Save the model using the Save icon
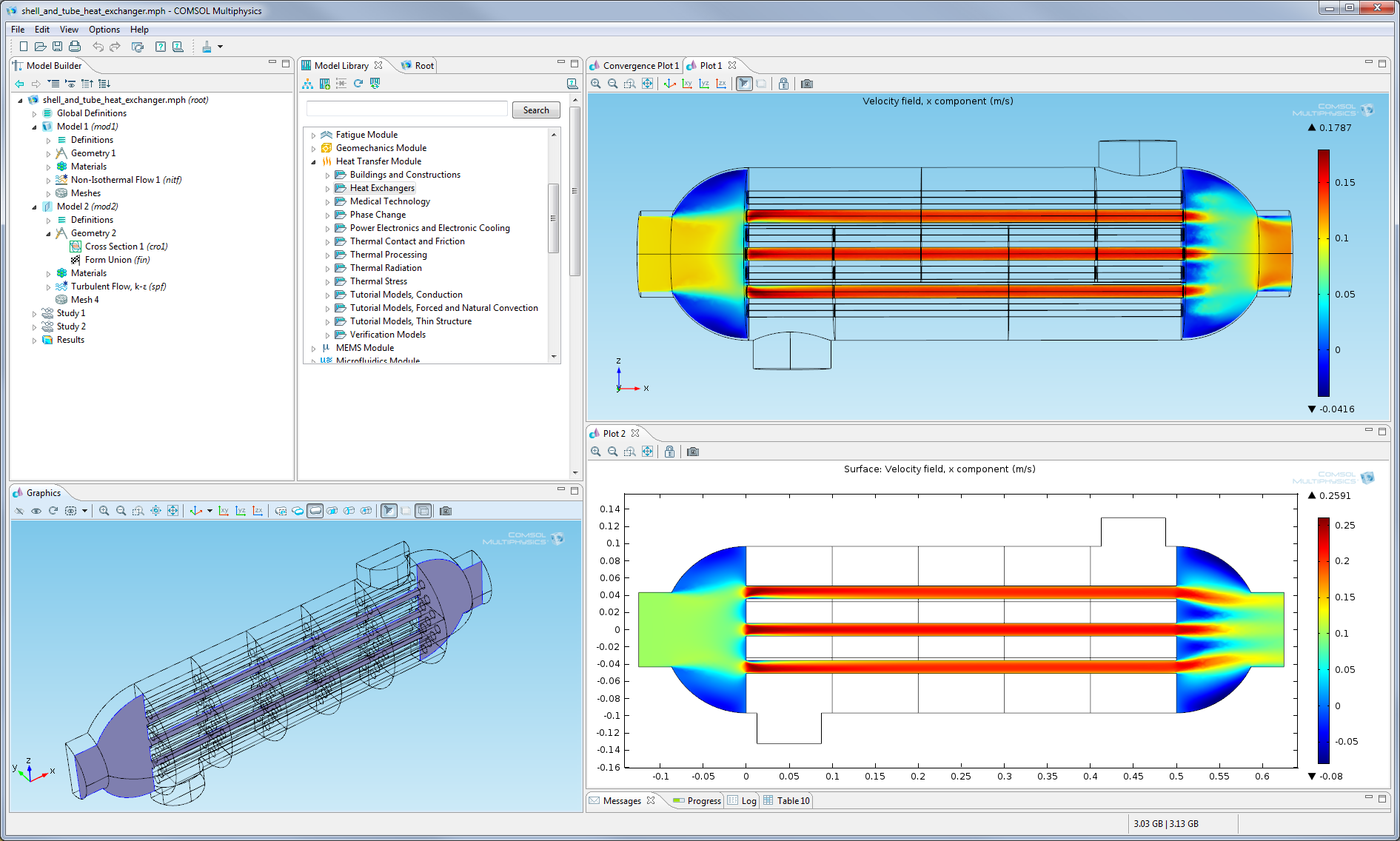1400x841 pixels. click(57, 47)
